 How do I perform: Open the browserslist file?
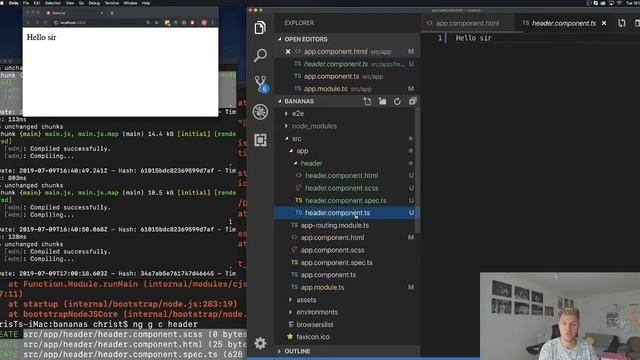click(x=315, y=324)
